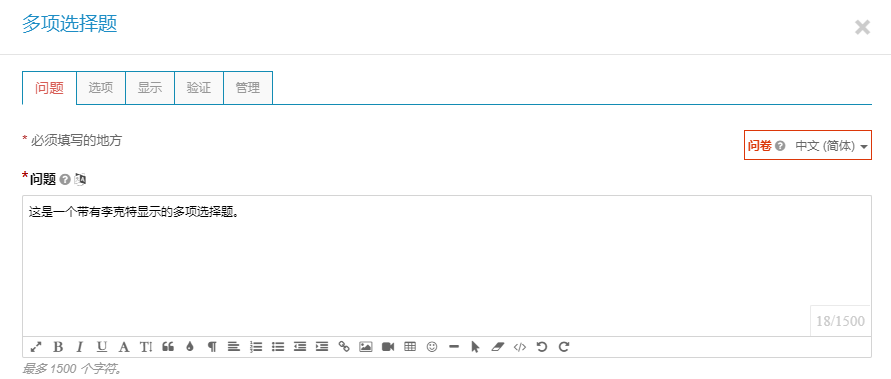The height and width of the screenshot is (379, 891).
Task: Open paragraph format option
Action: tap(212, 347)
